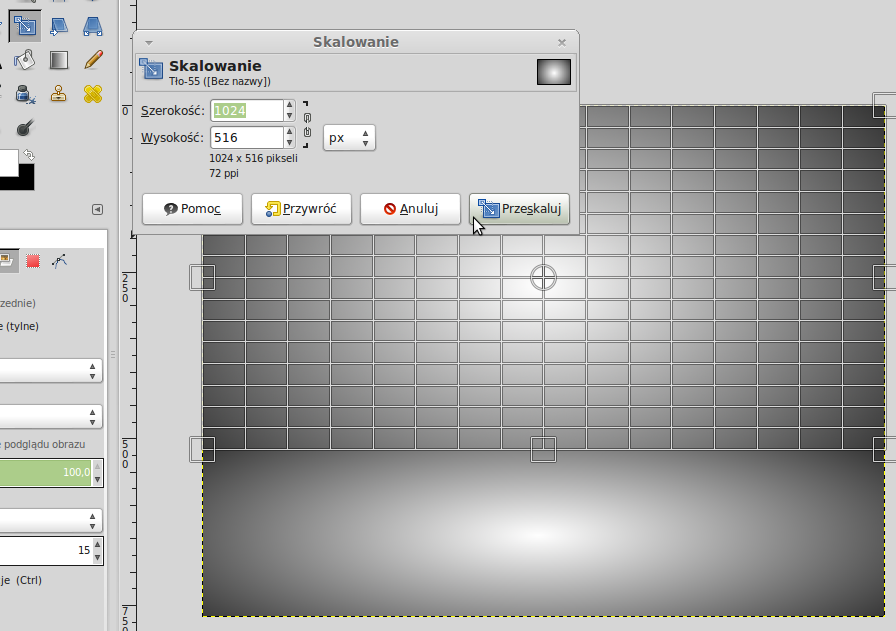Open the px unit dropdown
This screenshot has width=896, height=631.
[349, 138]
